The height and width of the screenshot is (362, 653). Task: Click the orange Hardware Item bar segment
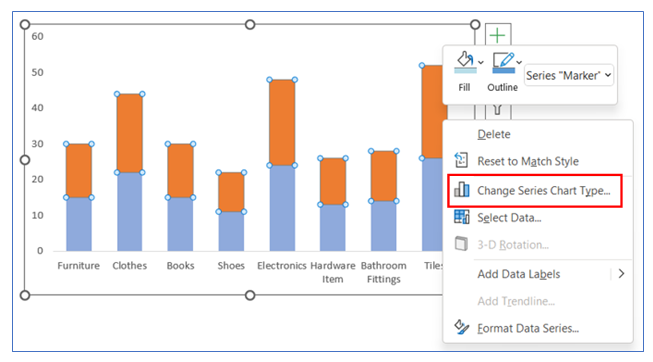[x=333, y=181]
